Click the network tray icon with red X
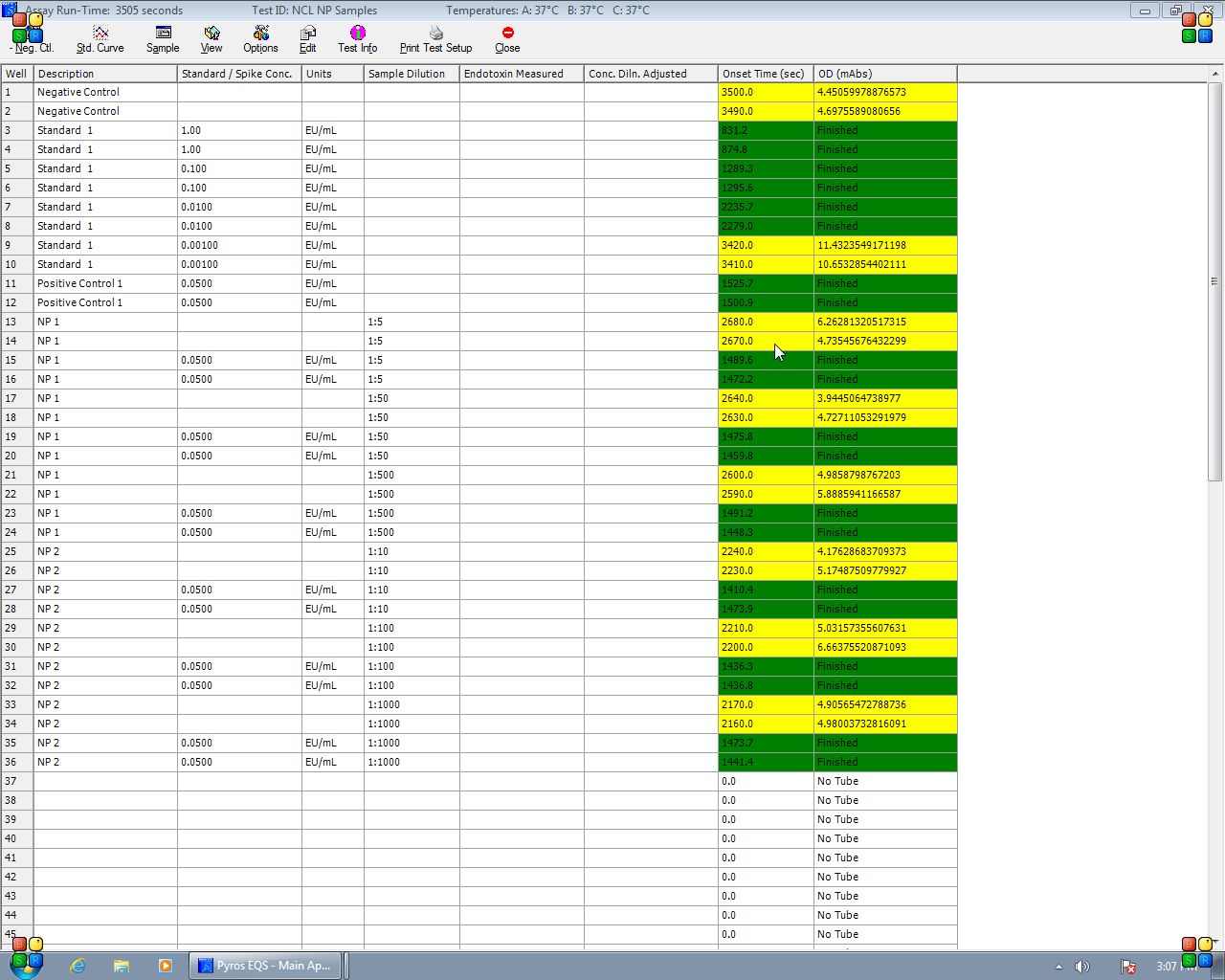 [1128, 967]
